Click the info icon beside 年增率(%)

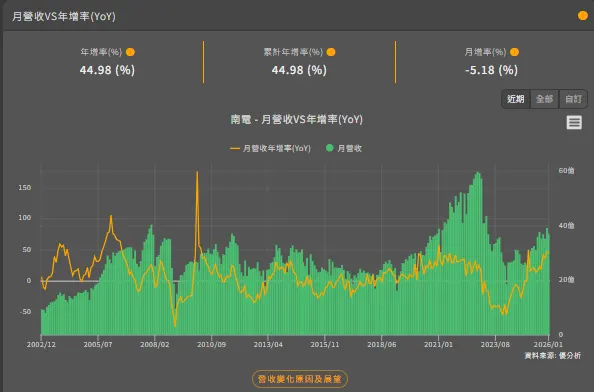point(130,52)
